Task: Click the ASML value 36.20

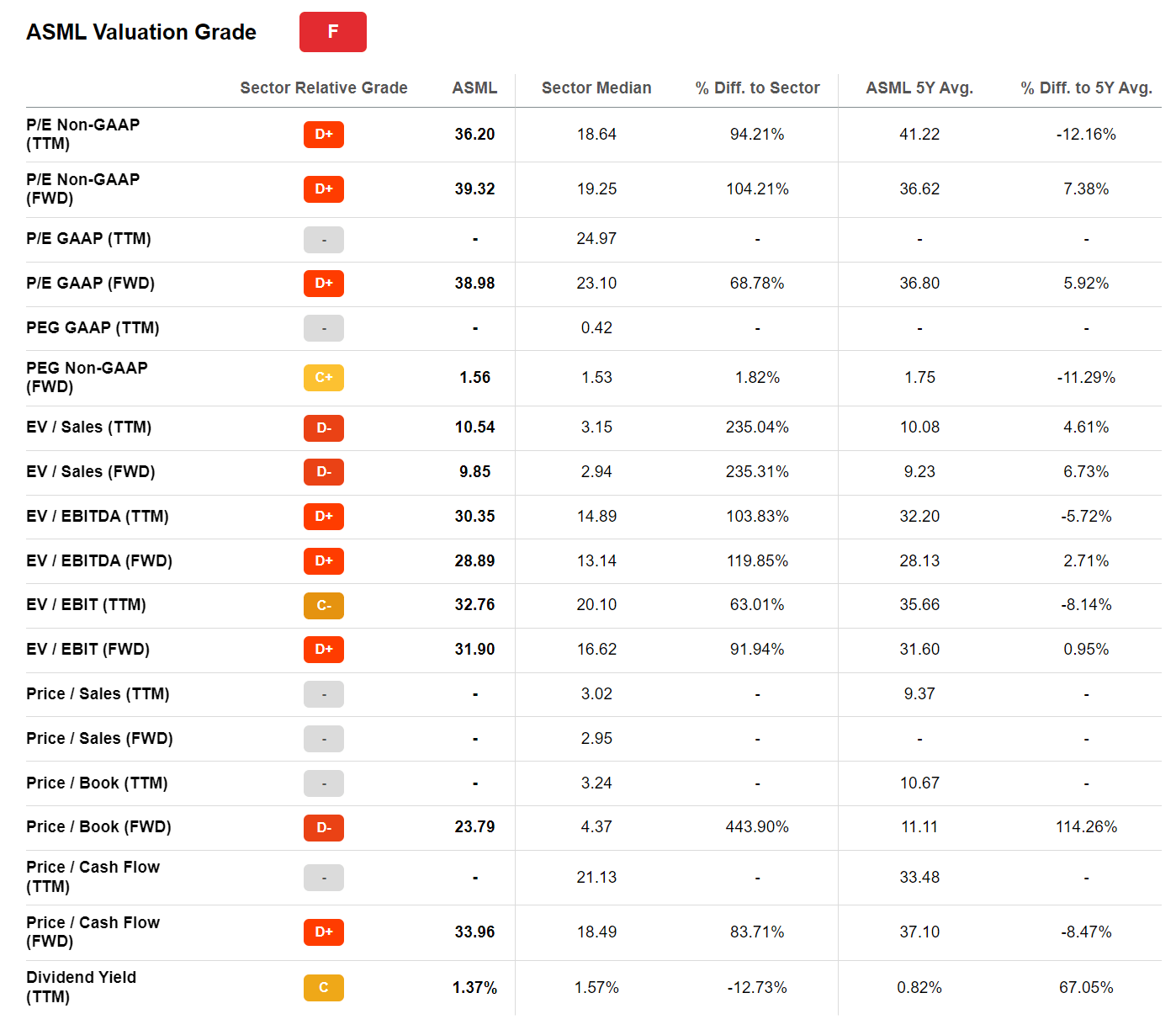Action: [x=474, y=134]
